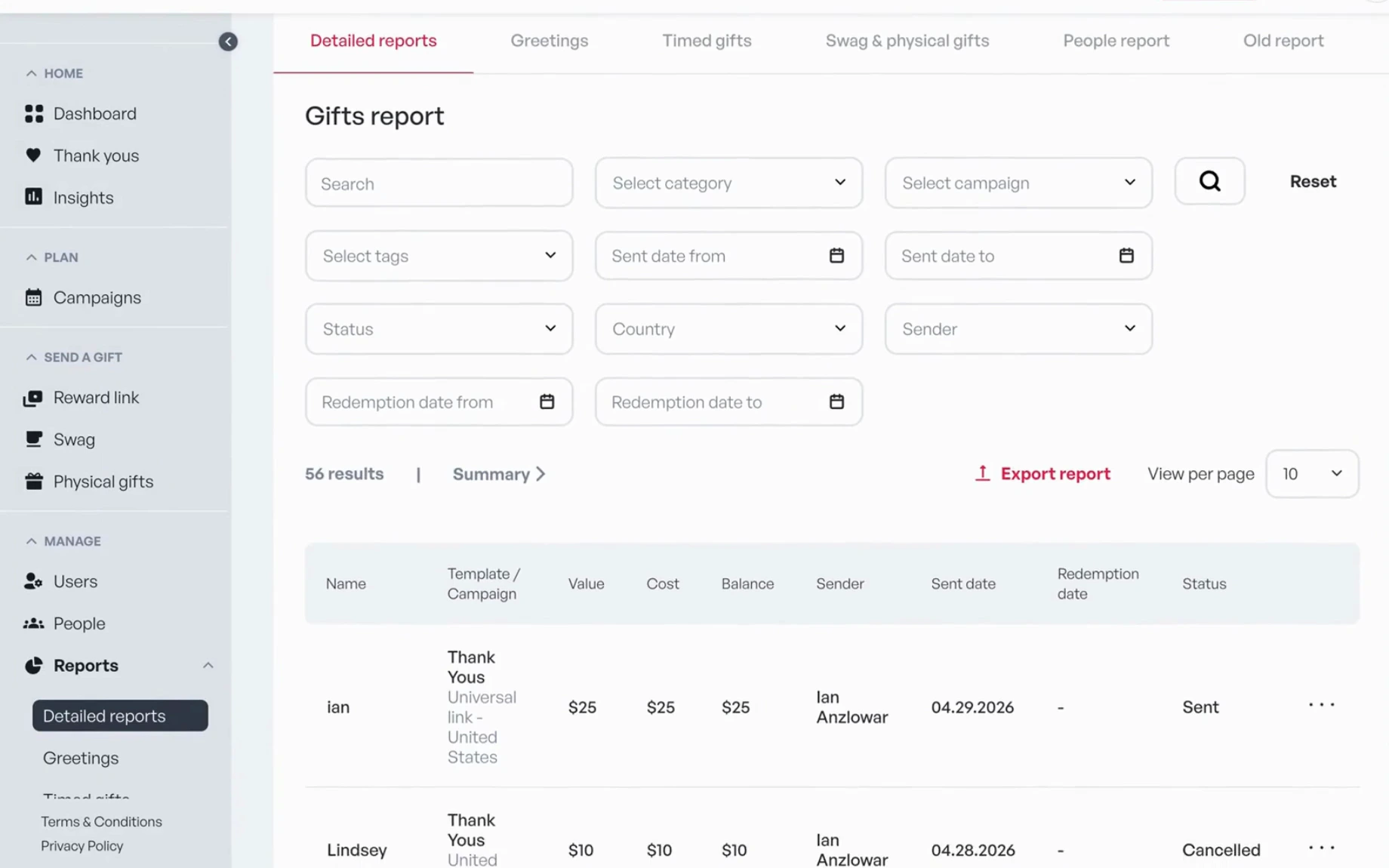Click the export upload arrow icon
Image resolution: width=1389 pixels, height=868 pixels.
982,473
